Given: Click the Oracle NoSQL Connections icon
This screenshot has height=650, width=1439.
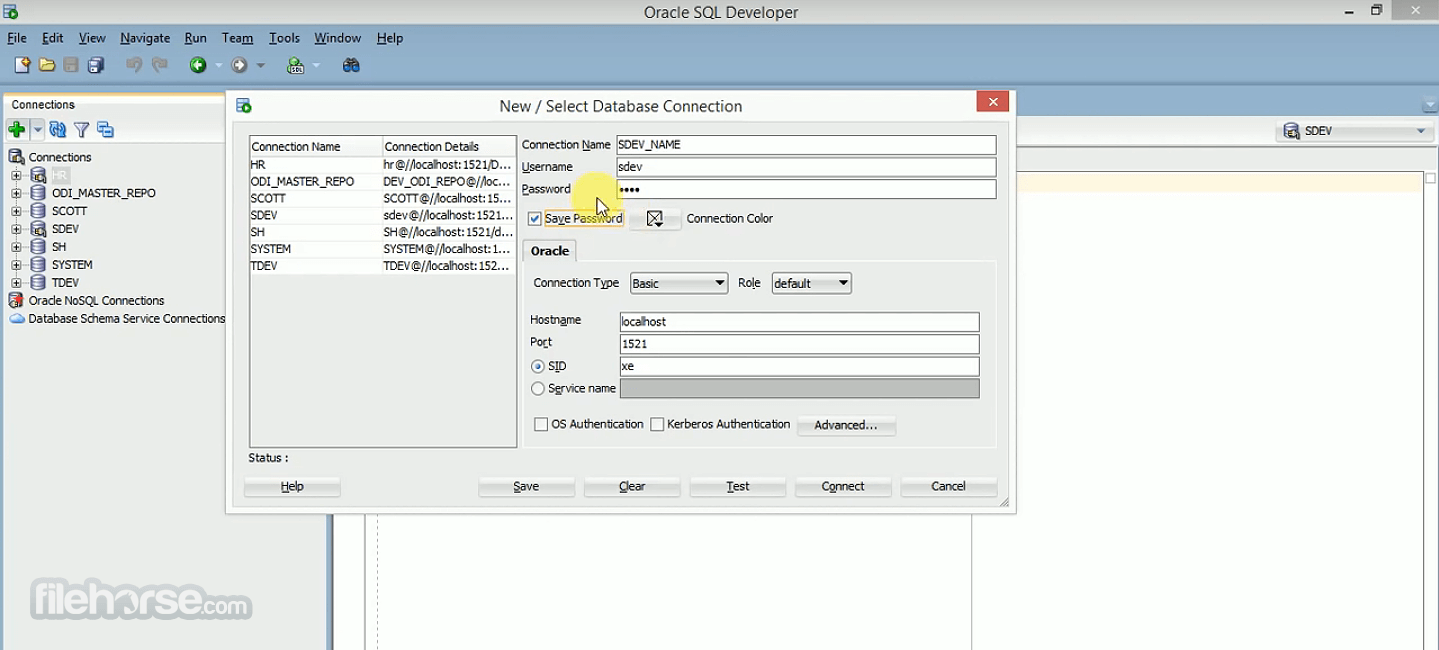Looking at the screenshot, I should [16, 300].
